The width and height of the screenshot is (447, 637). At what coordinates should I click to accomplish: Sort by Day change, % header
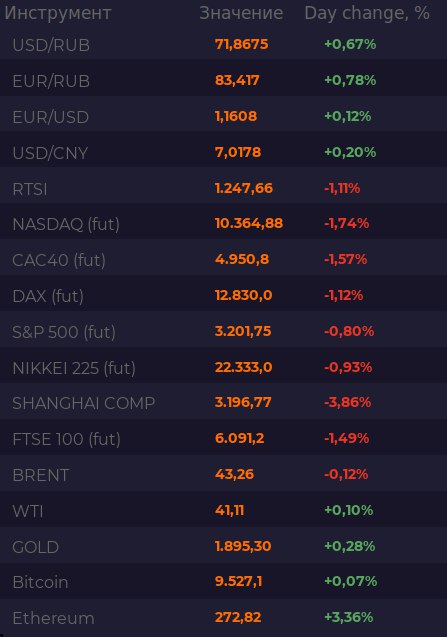367,13
